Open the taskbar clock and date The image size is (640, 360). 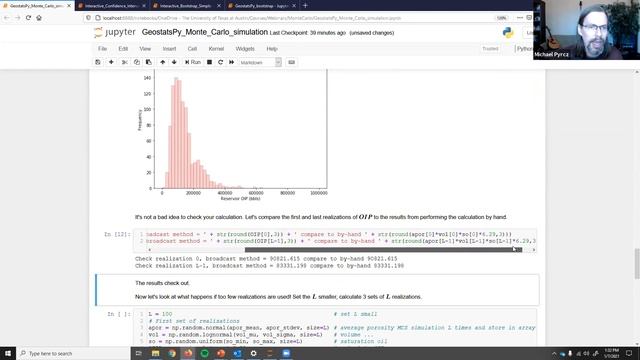[611, 353]
